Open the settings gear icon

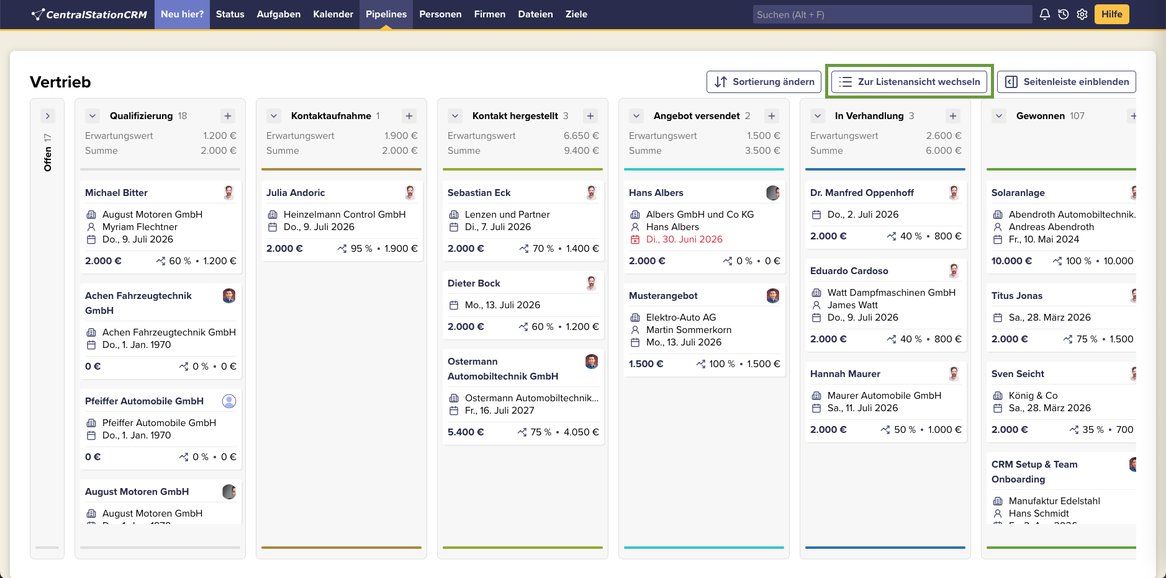point(1082,14)
